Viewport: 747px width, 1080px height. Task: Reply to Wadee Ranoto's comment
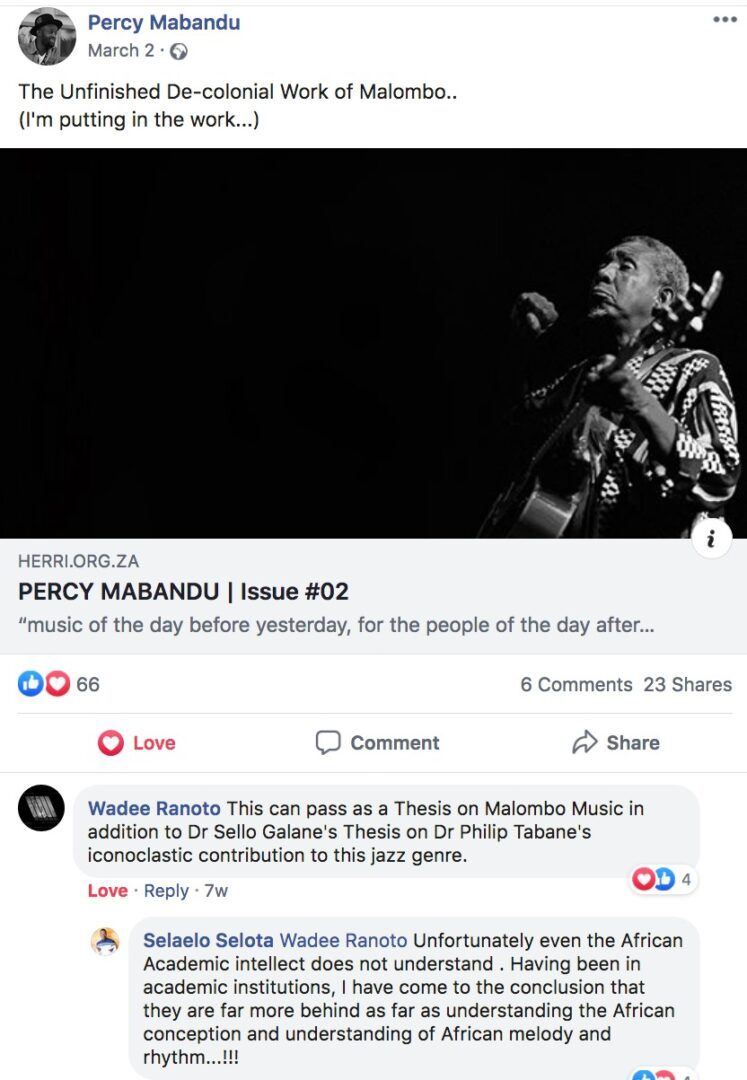pos(166,890)
